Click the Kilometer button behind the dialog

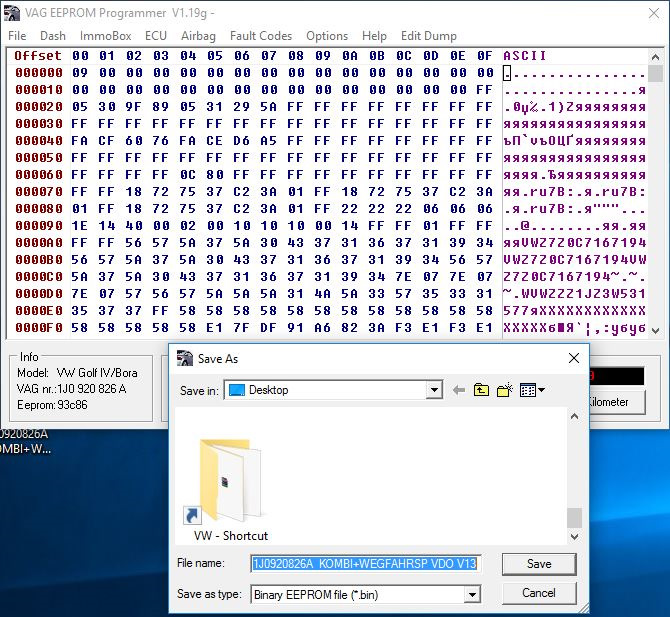[617, 403]
